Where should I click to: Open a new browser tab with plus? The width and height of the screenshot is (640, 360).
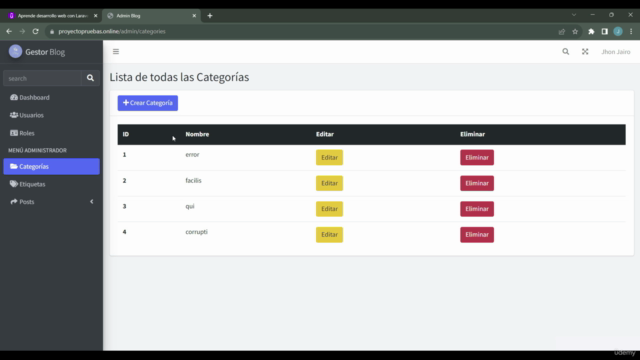210,16
